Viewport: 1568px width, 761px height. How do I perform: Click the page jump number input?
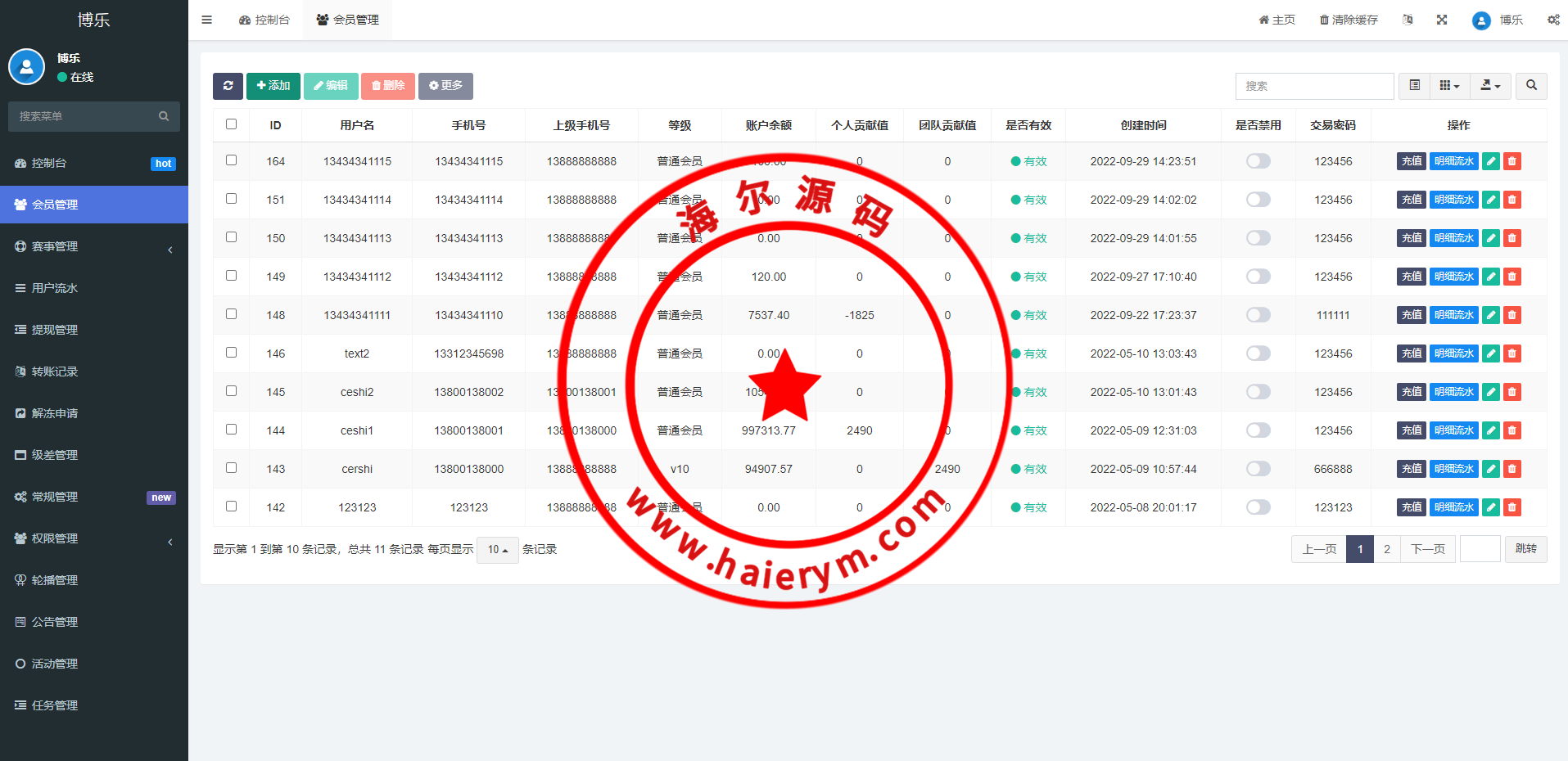coord(1480,549)
